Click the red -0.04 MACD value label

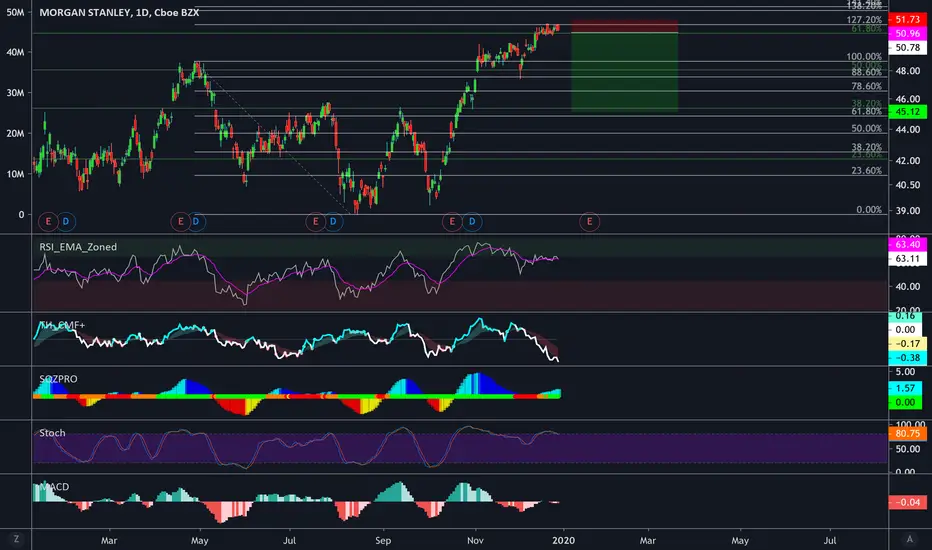pyautogui.click(x=908, y=502)
